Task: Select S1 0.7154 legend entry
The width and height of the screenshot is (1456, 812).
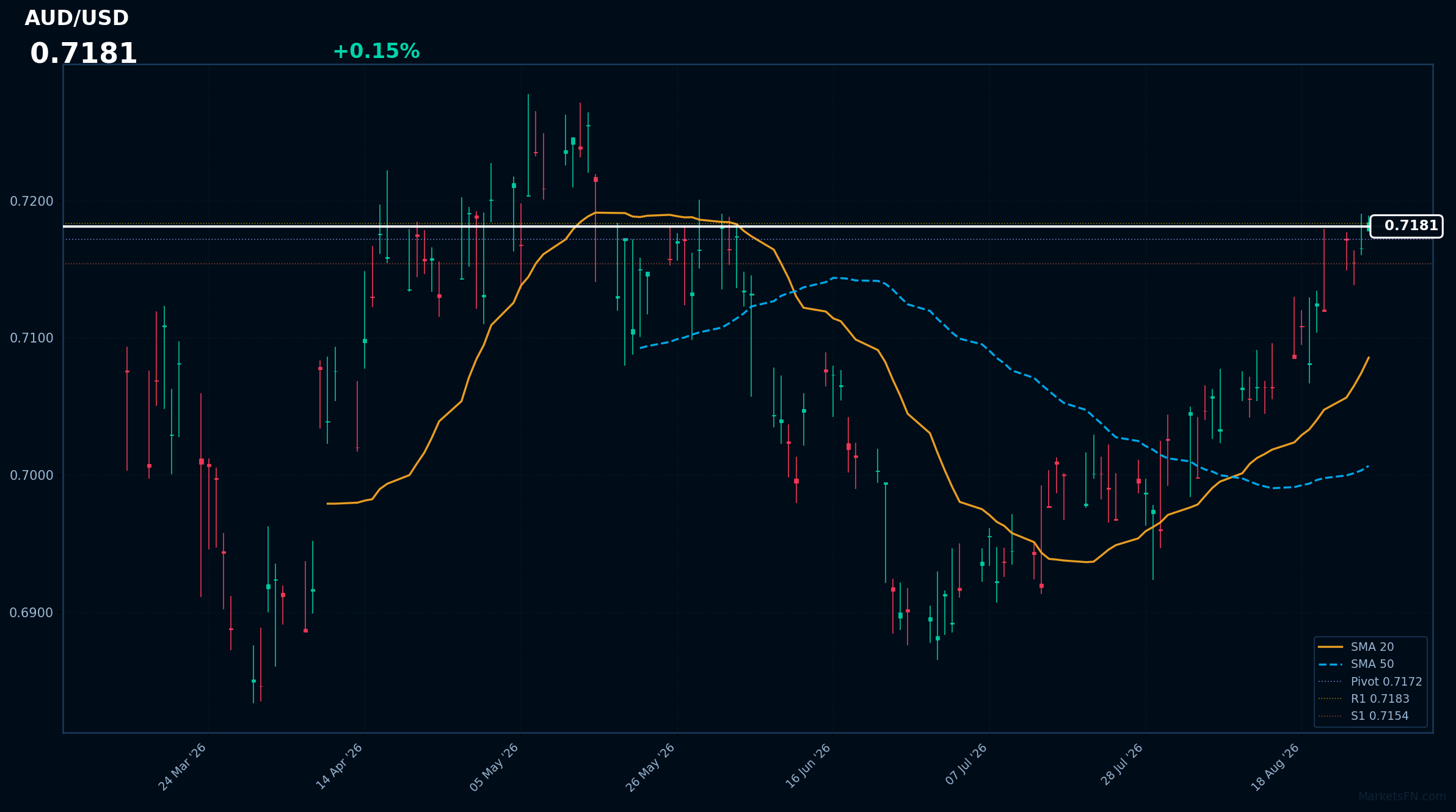Action: tap(1372, 716)
